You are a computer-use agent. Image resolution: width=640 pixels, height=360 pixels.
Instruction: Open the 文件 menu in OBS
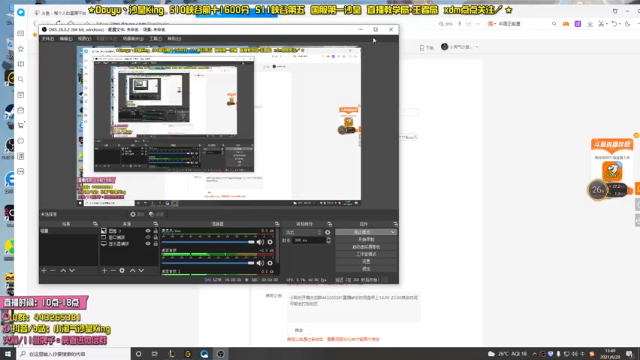click(48, 39)
